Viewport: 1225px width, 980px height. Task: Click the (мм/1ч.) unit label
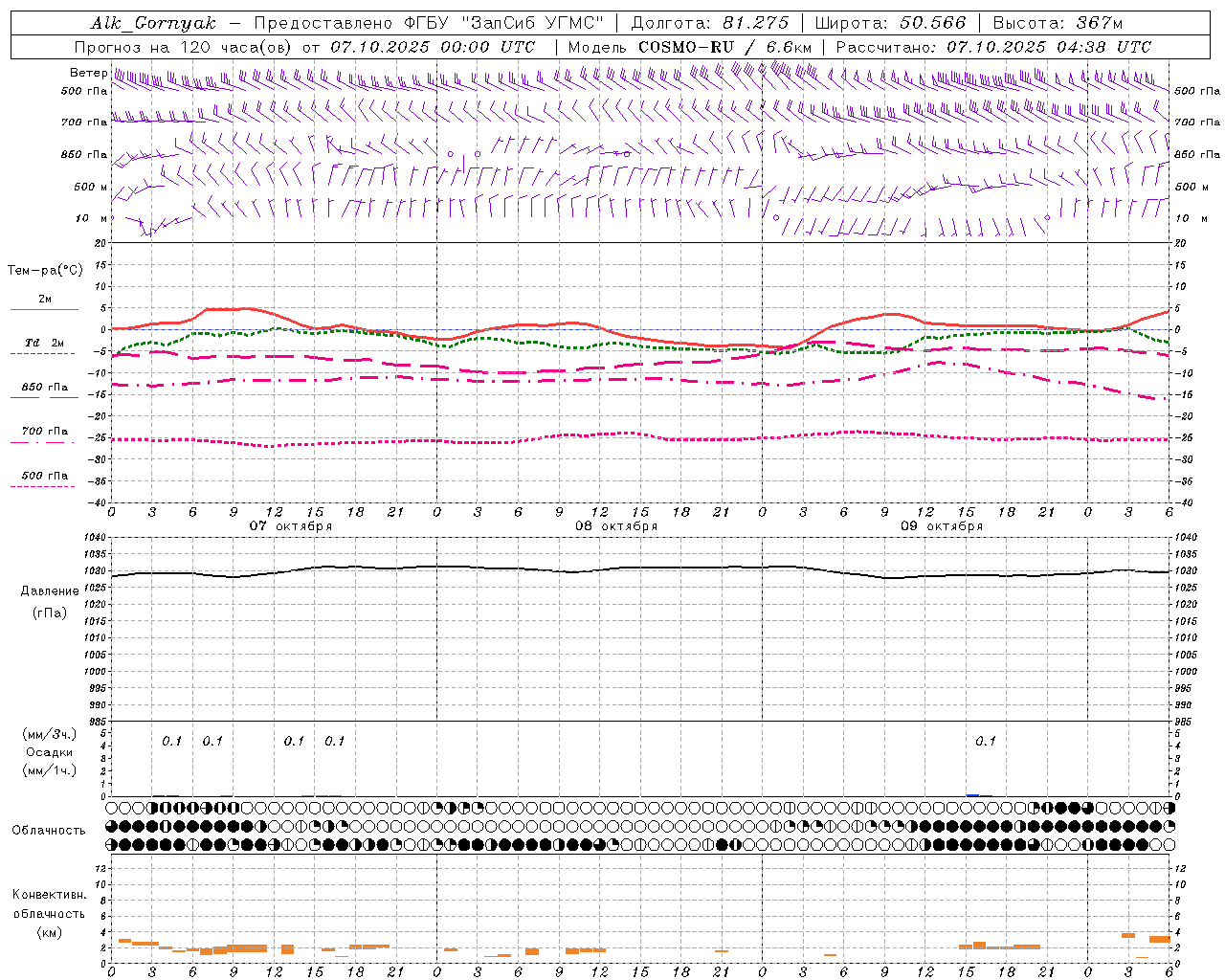click(x=50, y=770)
